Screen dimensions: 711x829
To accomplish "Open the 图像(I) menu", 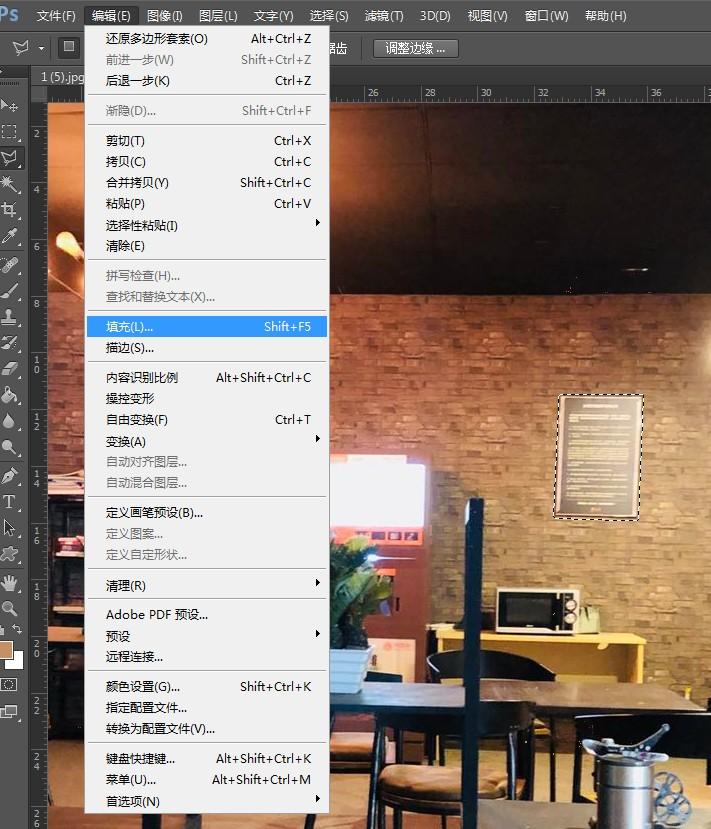I will pos(164,16).
